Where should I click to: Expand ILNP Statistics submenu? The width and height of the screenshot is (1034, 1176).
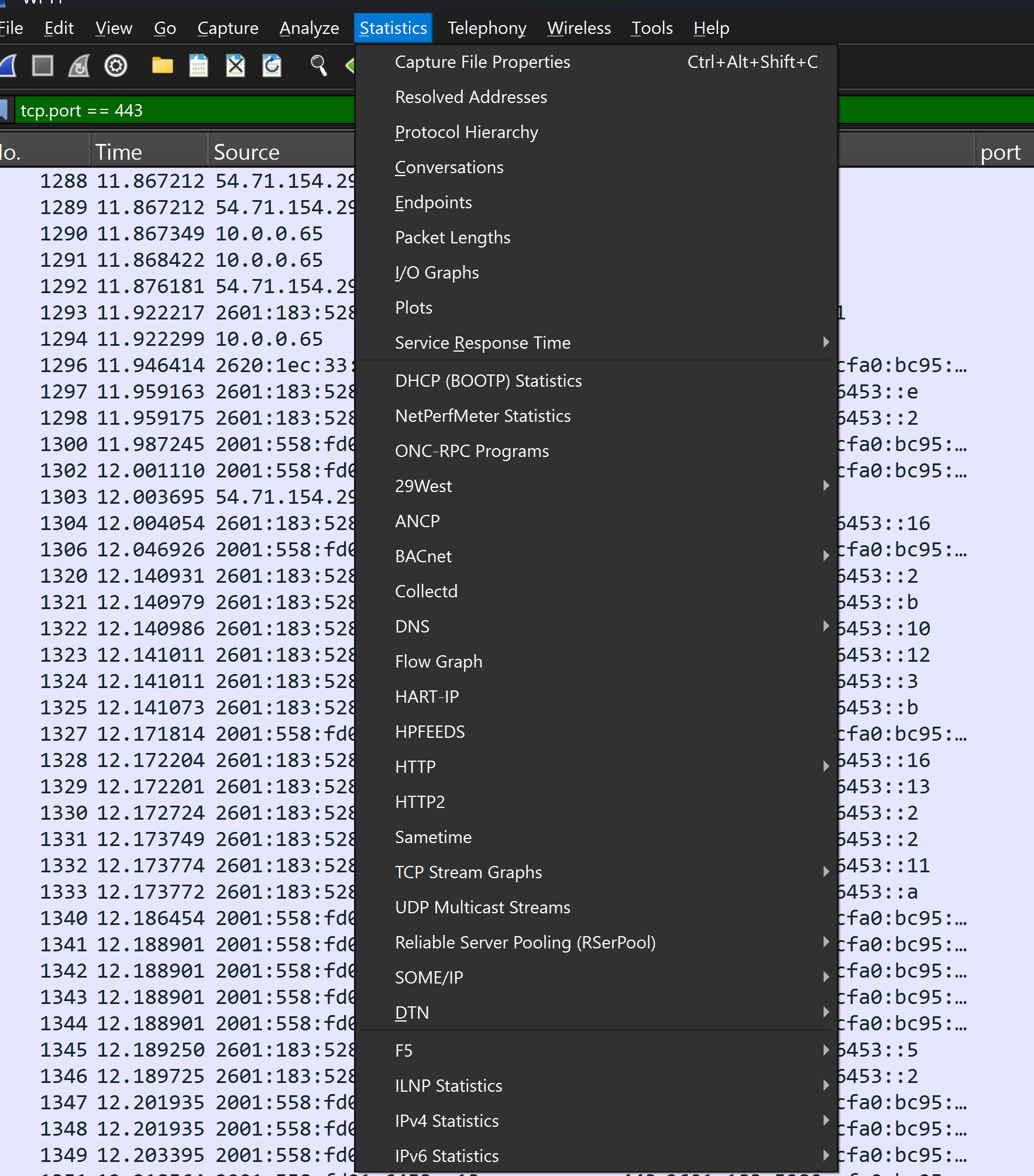[x=596, y=1086]
